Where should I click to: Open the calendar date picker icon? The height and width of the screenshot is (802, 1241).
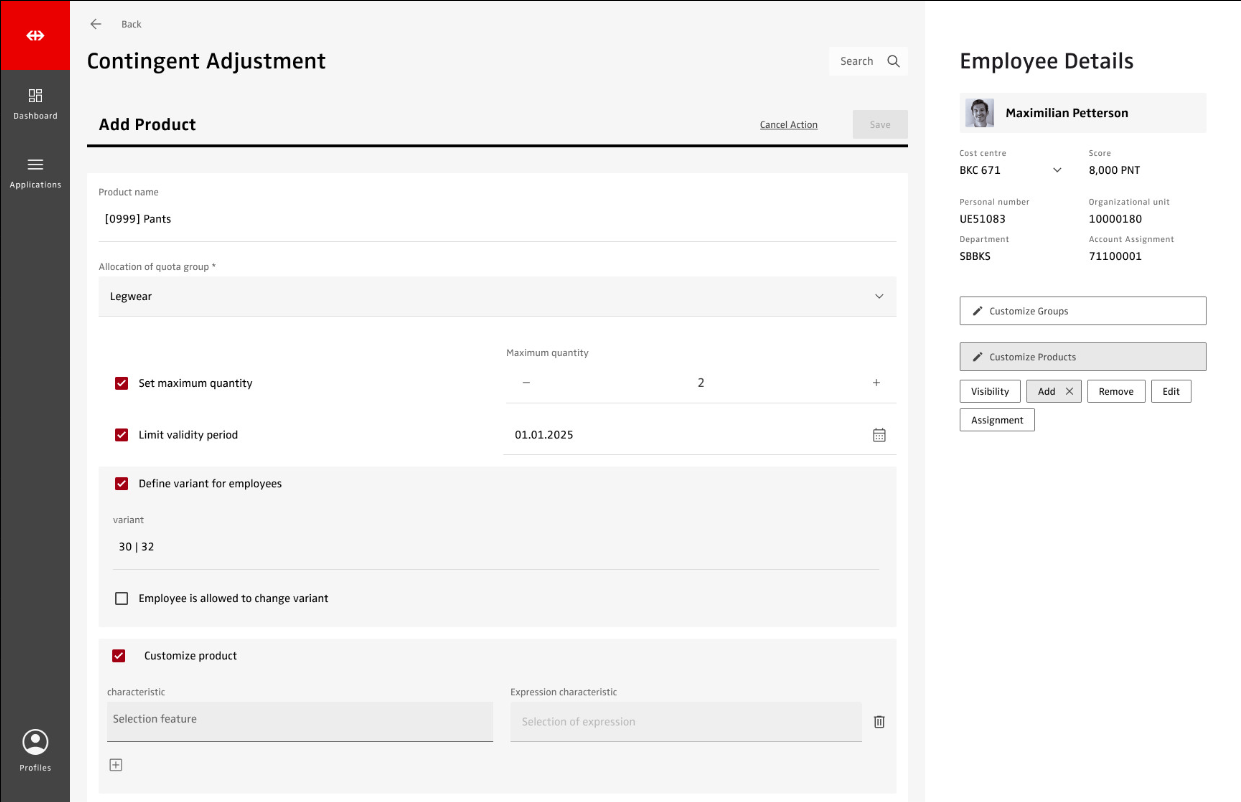point(879,435)
